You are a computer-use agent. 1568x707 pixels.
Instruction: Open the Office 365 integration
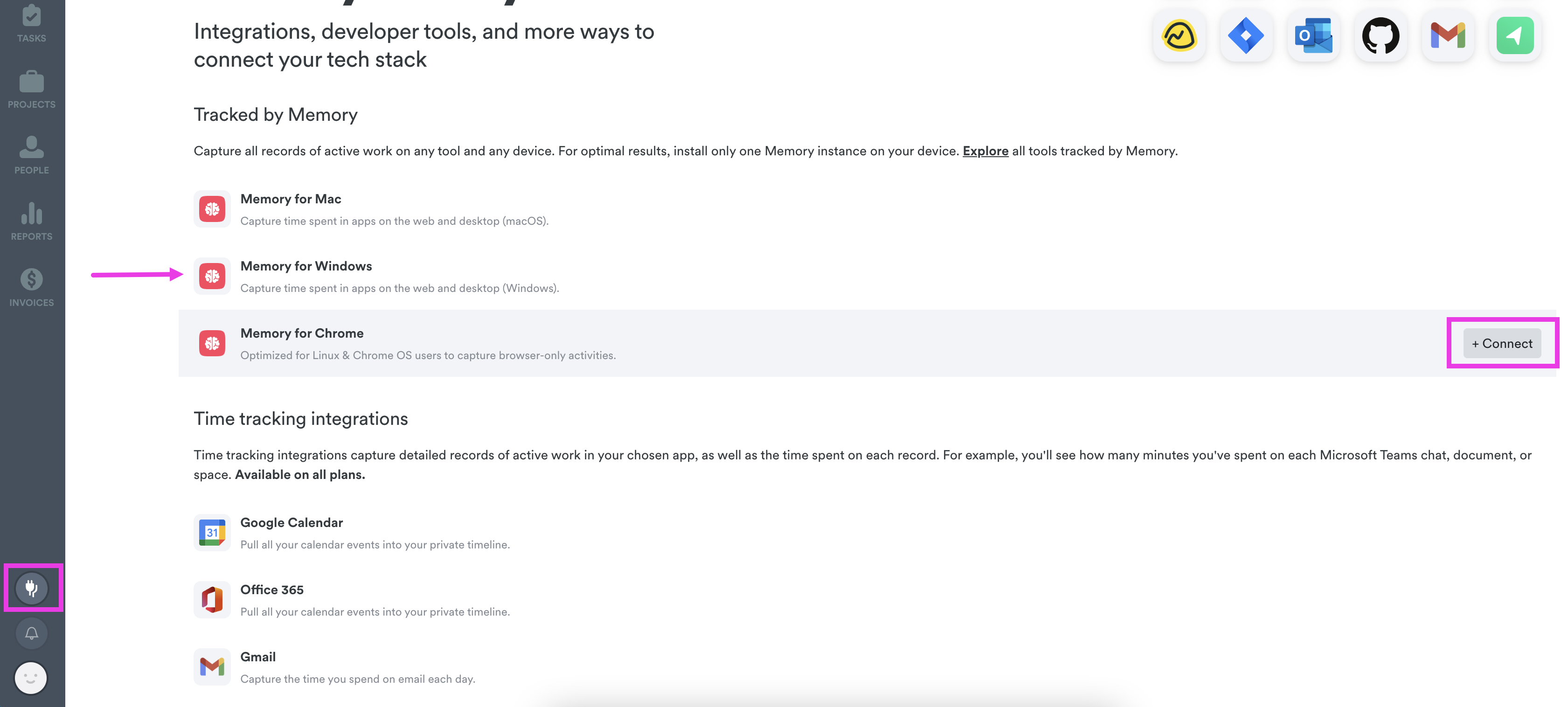[271, 589]
